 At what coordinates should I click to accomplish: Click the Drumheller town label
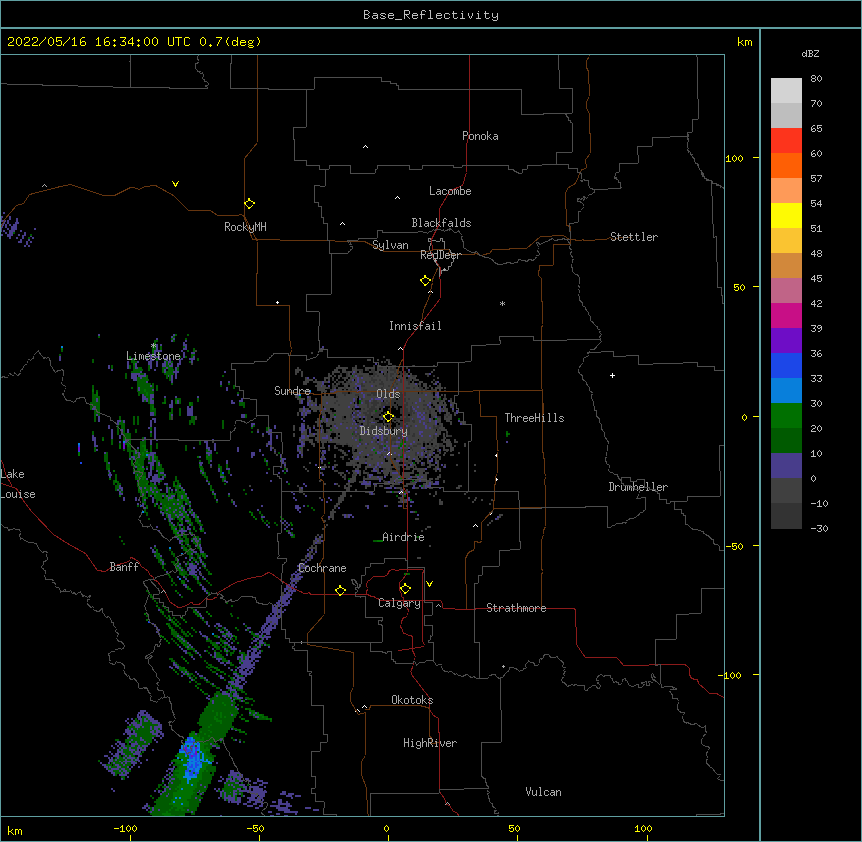(638, 487)
